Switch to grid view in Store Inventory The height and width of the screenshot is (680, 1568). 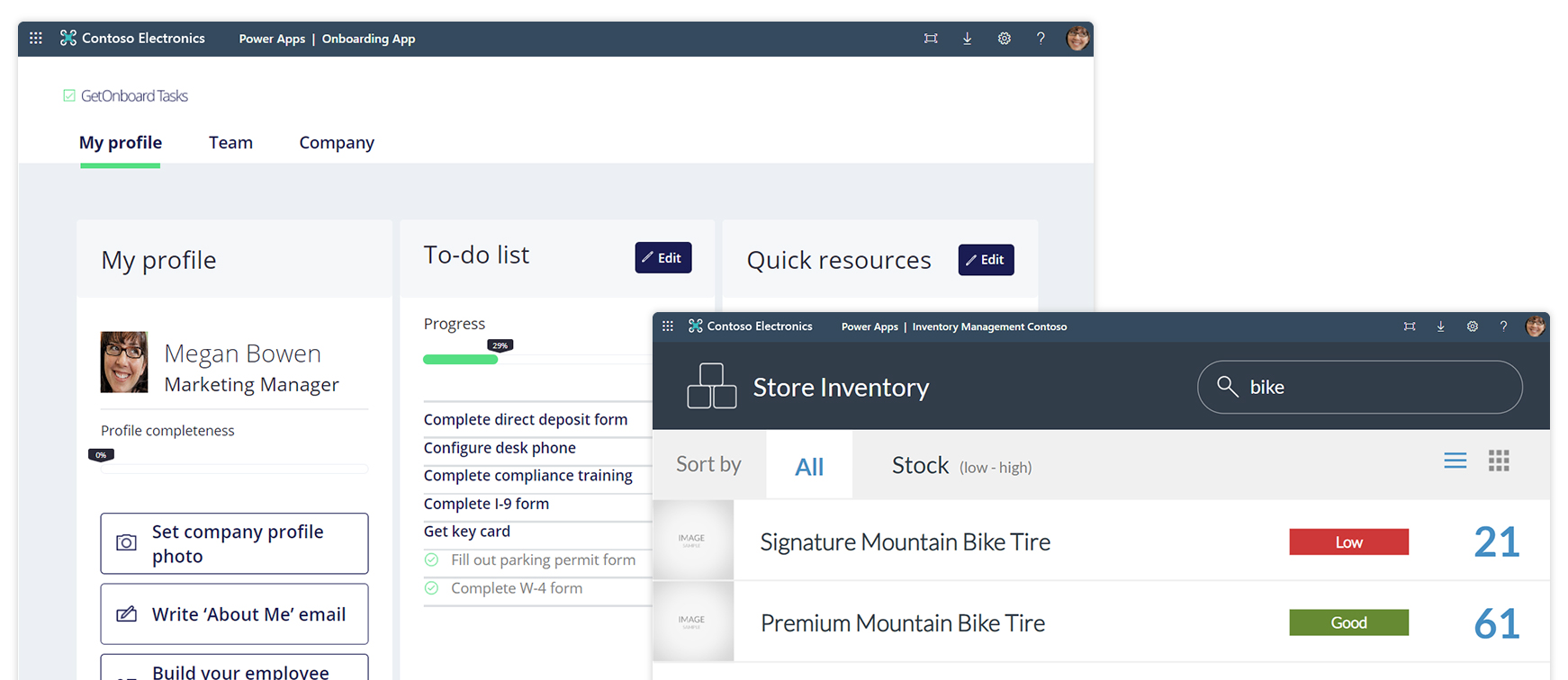(1499, 461)
